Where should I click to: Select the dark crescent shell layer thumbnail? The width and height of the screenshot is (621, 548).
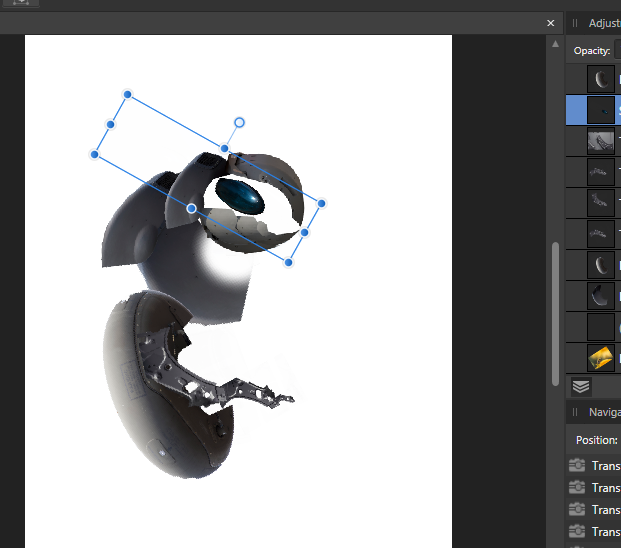point(601,296)
